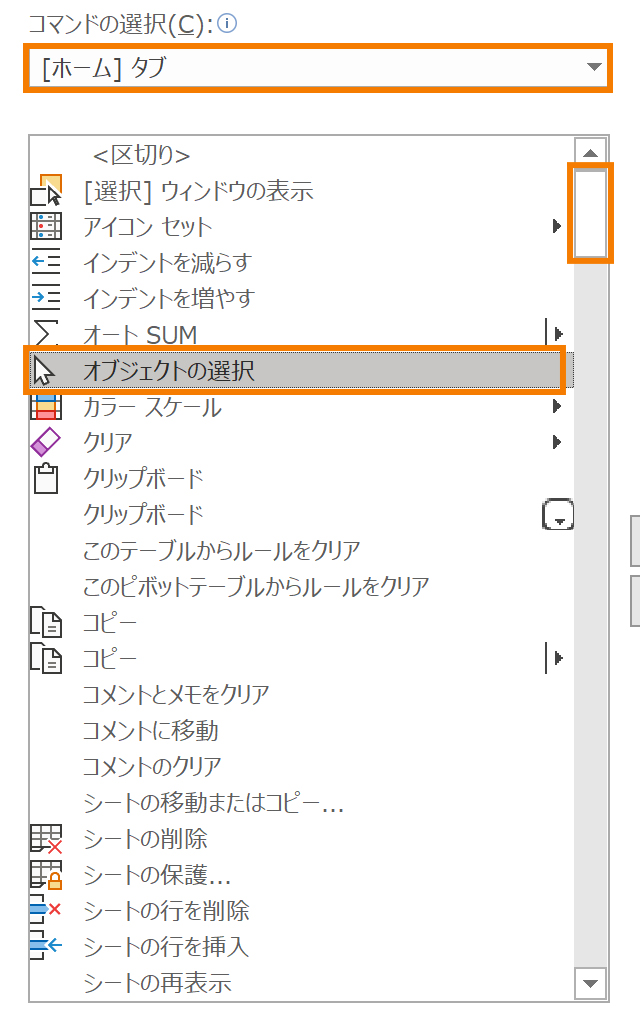Image resolution: width=640 pixels, height=1021 pixels.
Task: Select the コメントに移動 command
Action: [150, 731]
